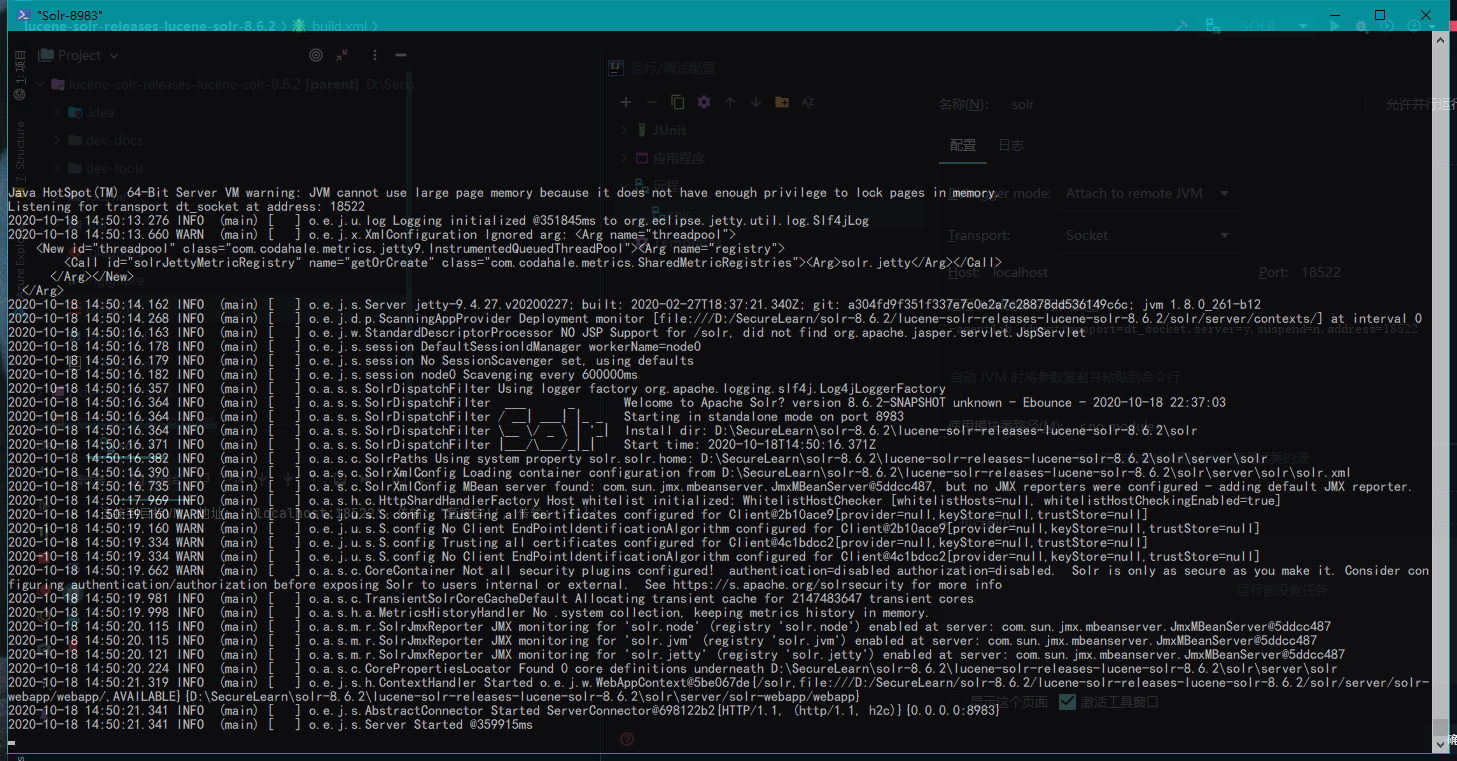Click the sort configurations alphabetically icon
The image size is (1457, 761).
tap(808, 102)
